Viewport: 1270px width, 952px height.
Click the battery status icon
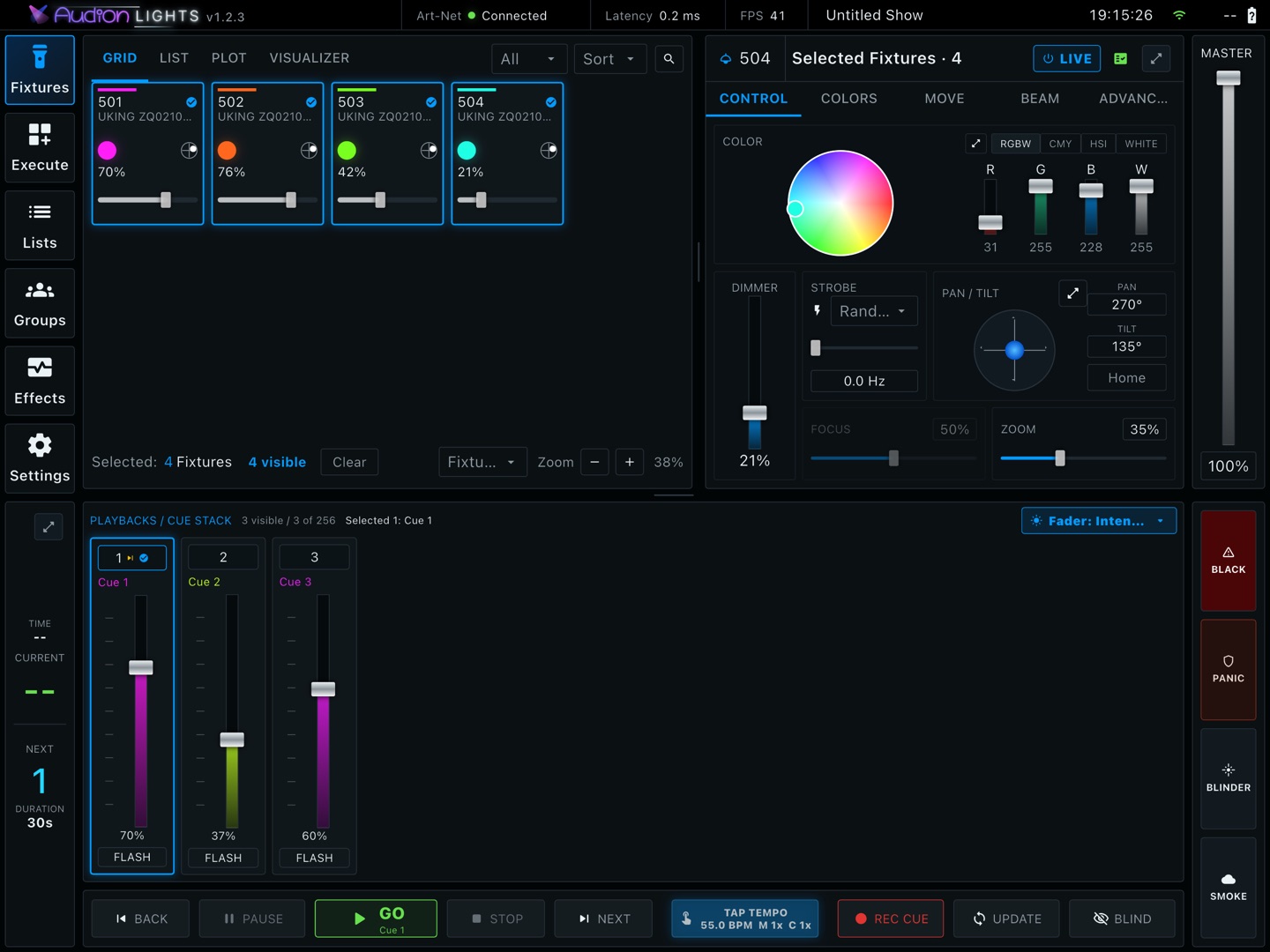(x=1251, y=16)
